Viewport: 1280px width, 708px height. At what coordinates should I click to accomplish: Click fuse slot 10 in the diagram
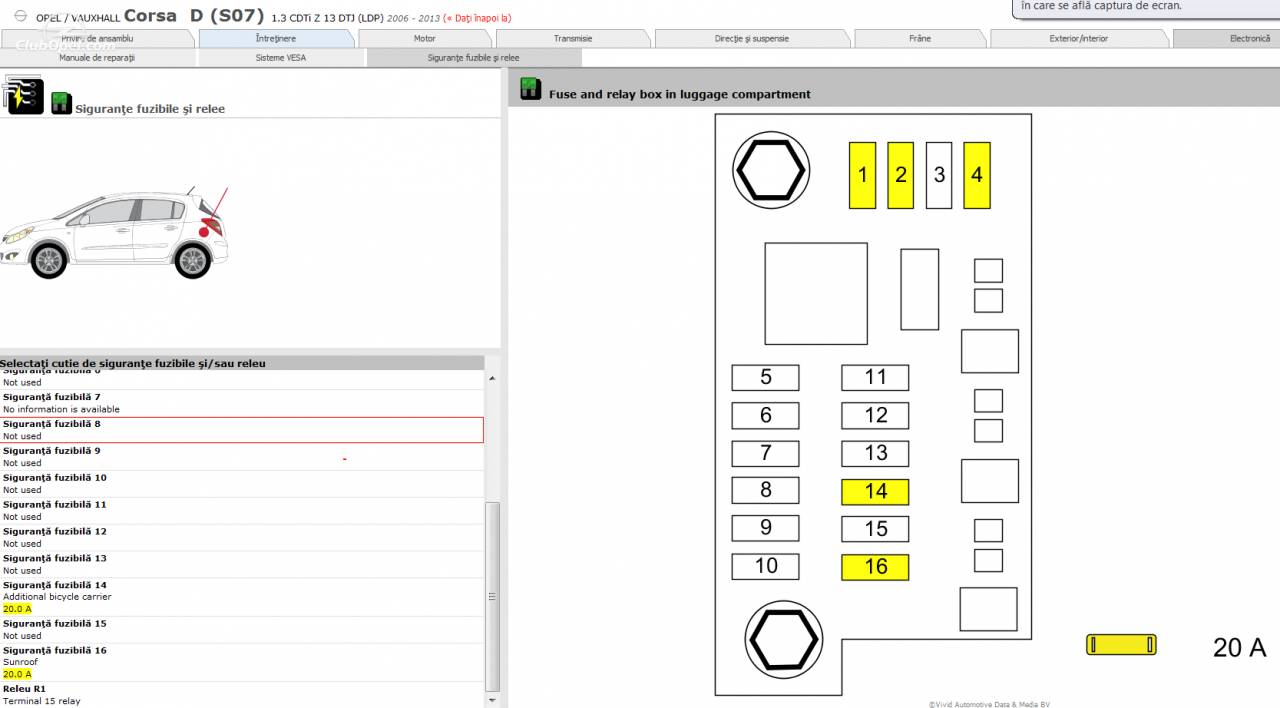point(765,566)
